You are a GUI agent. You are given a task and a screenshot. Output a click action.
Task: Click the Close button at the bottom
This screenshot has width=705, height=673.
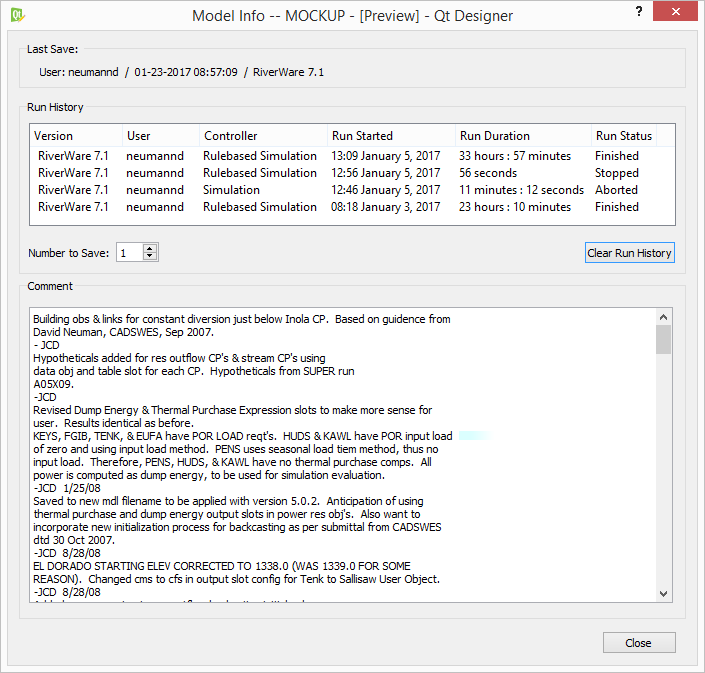pyautogui.click(x=639, y=643)
